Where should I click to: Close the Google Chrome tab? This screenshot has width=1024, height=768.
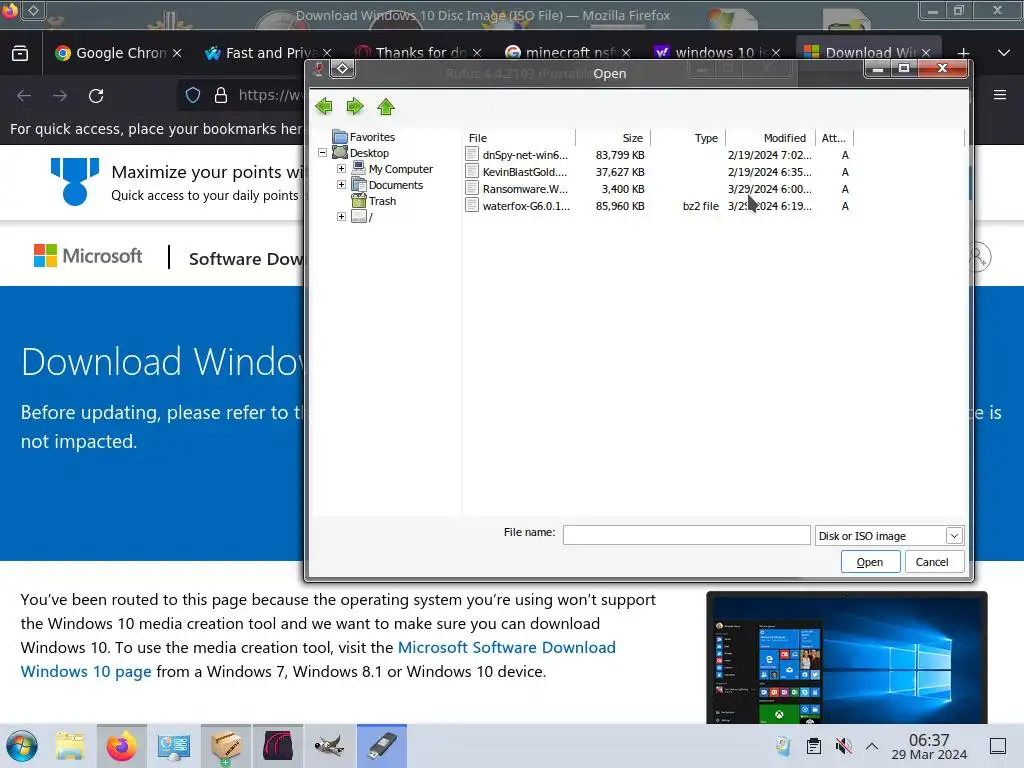(177, 53)
